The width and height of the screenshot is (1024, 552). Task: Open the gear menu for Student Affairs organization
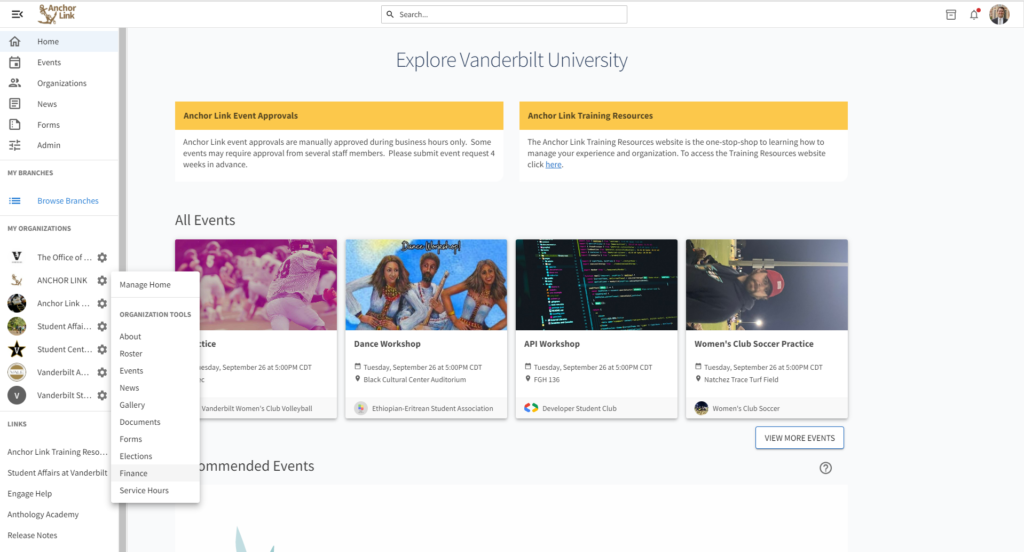(x=102, y=326)
